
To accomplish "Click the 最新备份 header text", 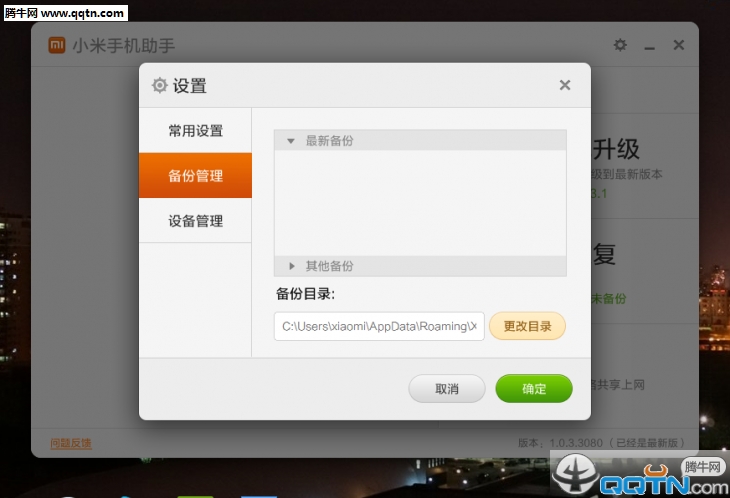I will pyautogui.click(x=329, y=141).
